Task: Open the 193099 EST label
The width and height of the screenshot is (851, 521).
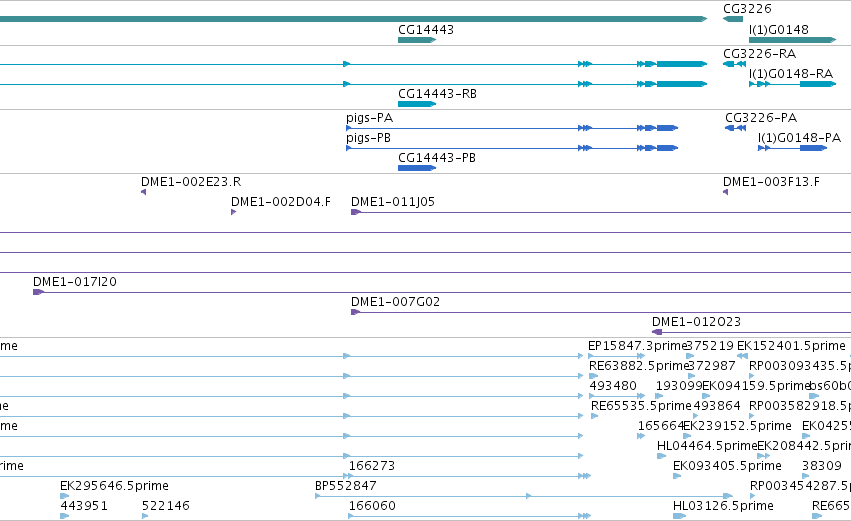Action: [x=679, y=386]
